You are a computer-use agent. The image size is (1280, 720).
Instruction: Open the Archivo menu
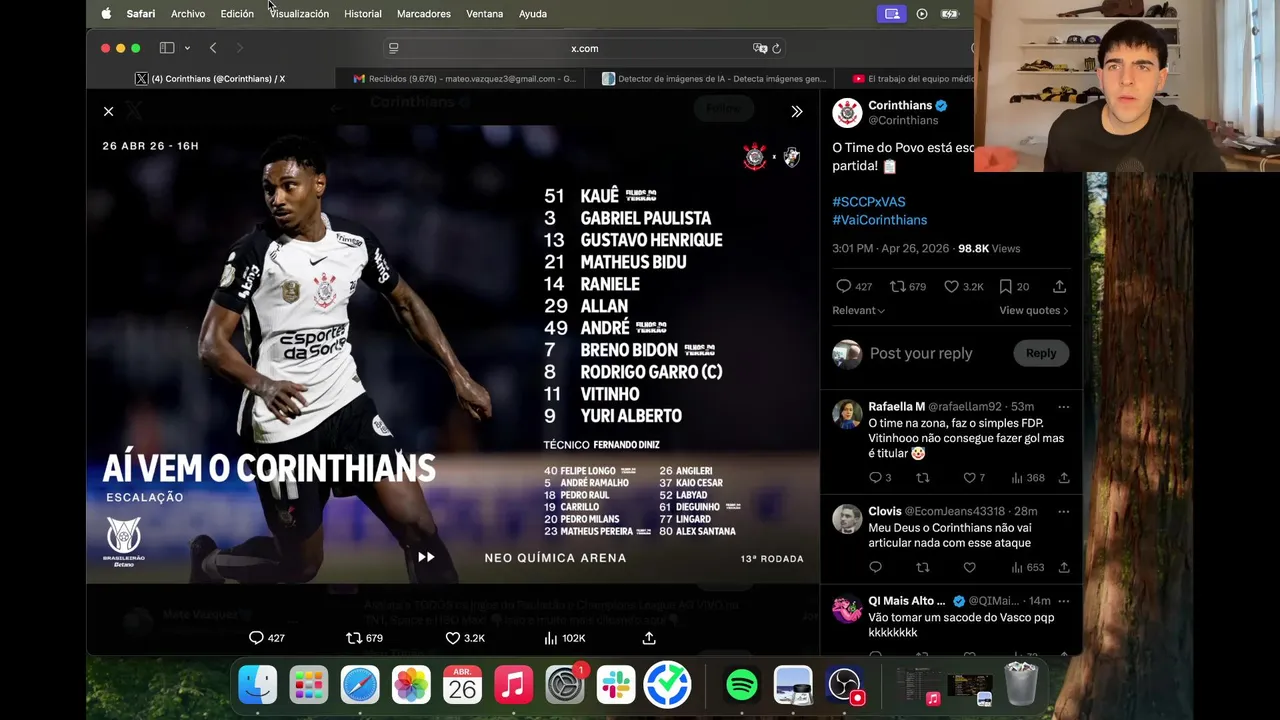point(187,14)
